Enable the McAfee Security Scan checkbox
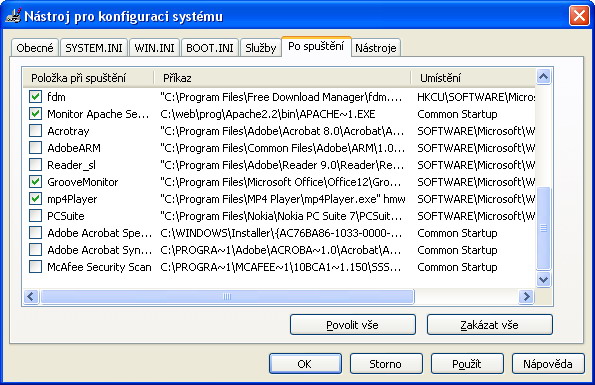 pos(35,267)
